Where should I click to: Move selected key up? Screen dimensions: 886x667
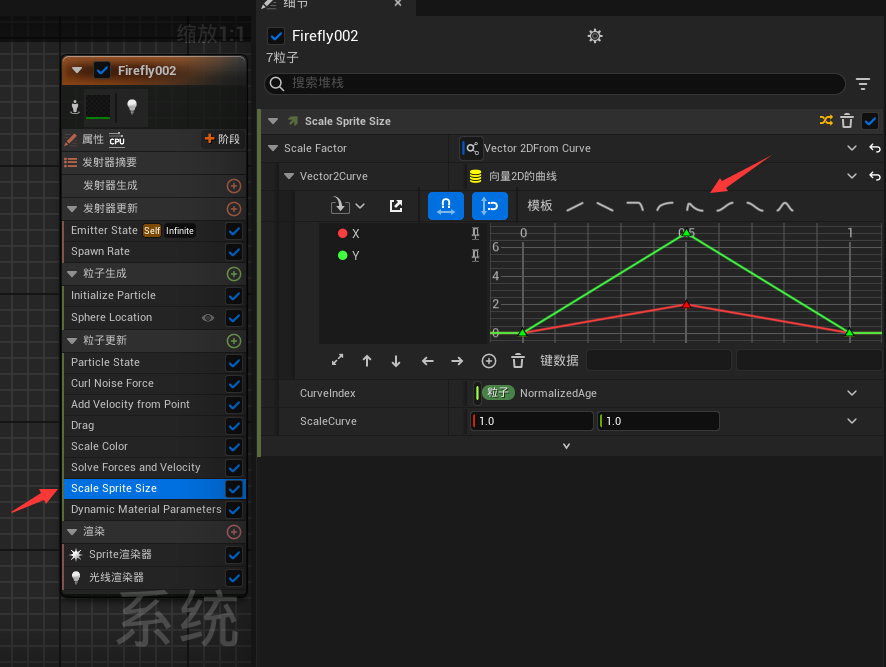pyautogui.click(x=367, y=361)
